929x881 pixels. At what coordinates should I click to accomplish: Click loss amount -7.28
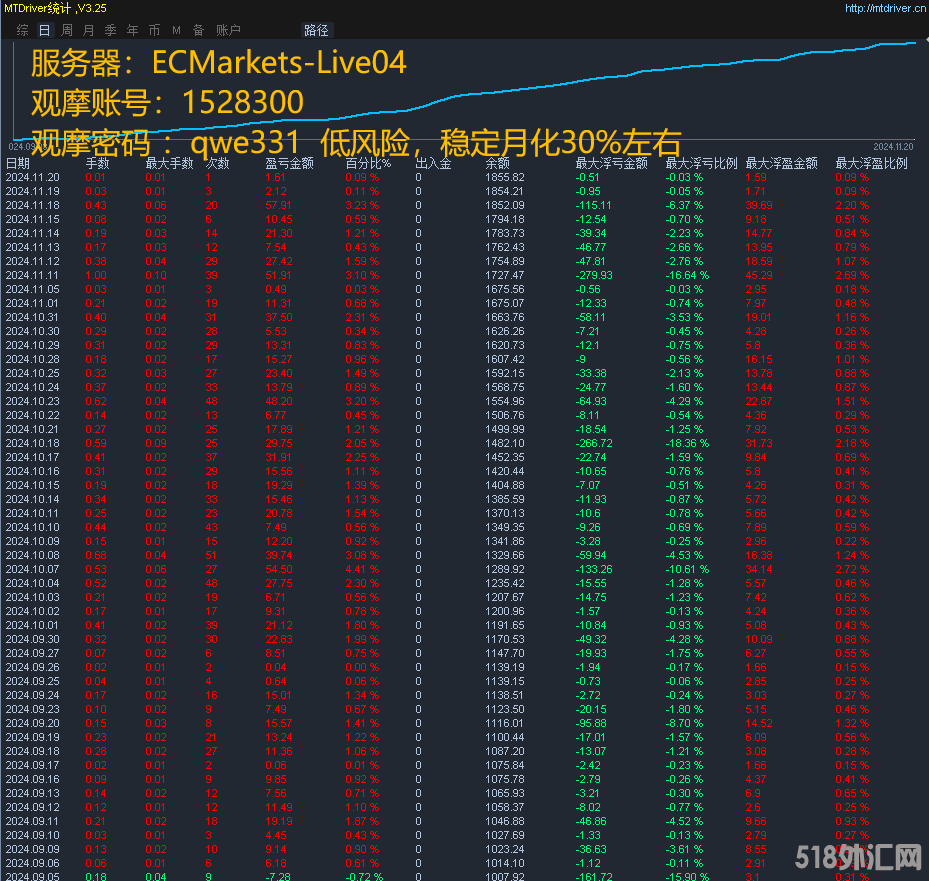pyautogui.click(x=278, y=876)
